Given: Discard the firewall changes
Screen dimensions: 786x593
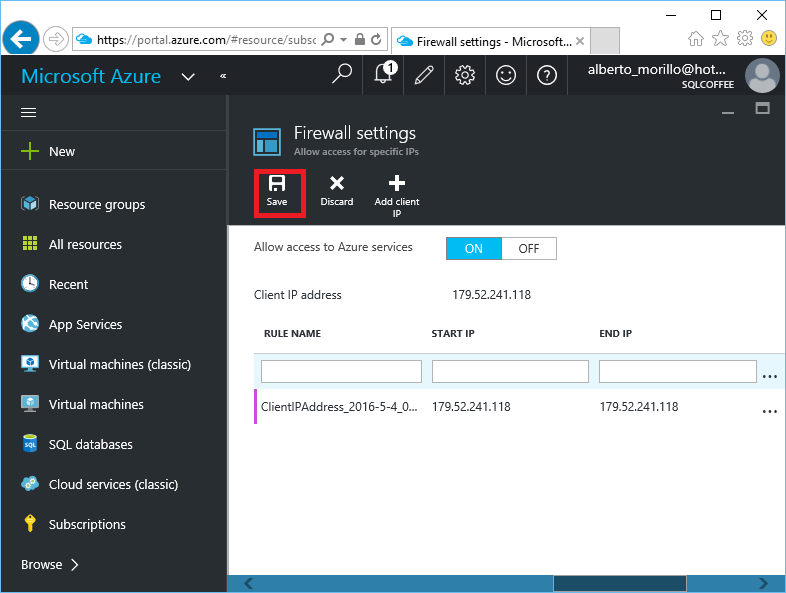Looking at the screenshot, I should (337, 190).
